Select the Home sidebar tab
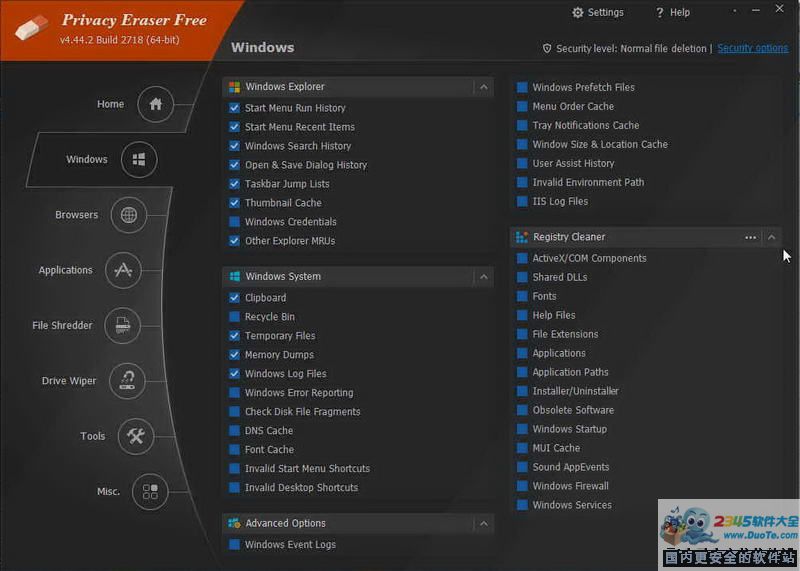The width and height of the screenshot is (800, 571). (x=110, y=104)
